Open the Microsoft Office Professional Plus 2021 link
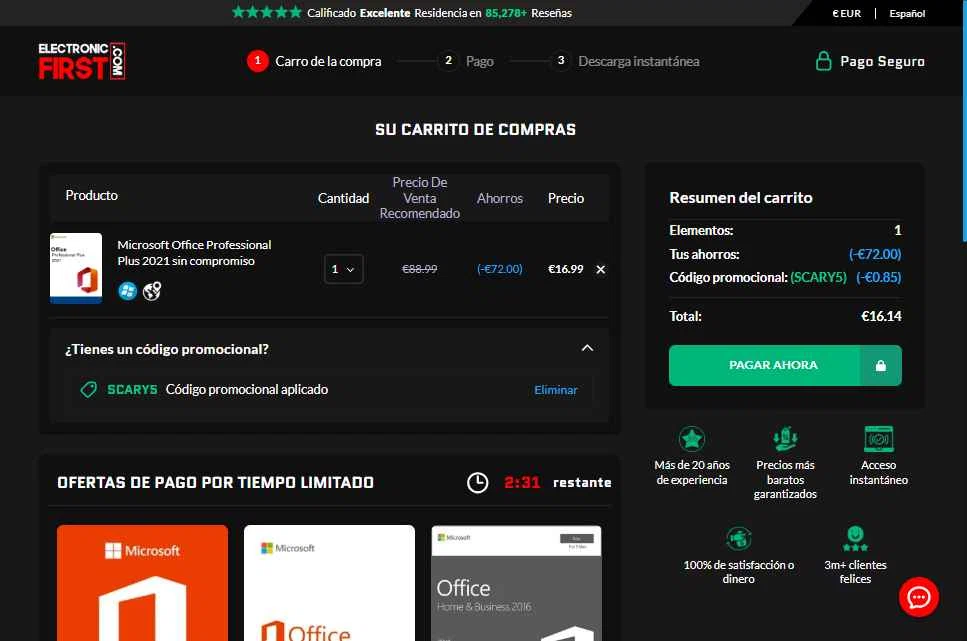This screenshot has height=641, width=967. (x=194, y=253)
